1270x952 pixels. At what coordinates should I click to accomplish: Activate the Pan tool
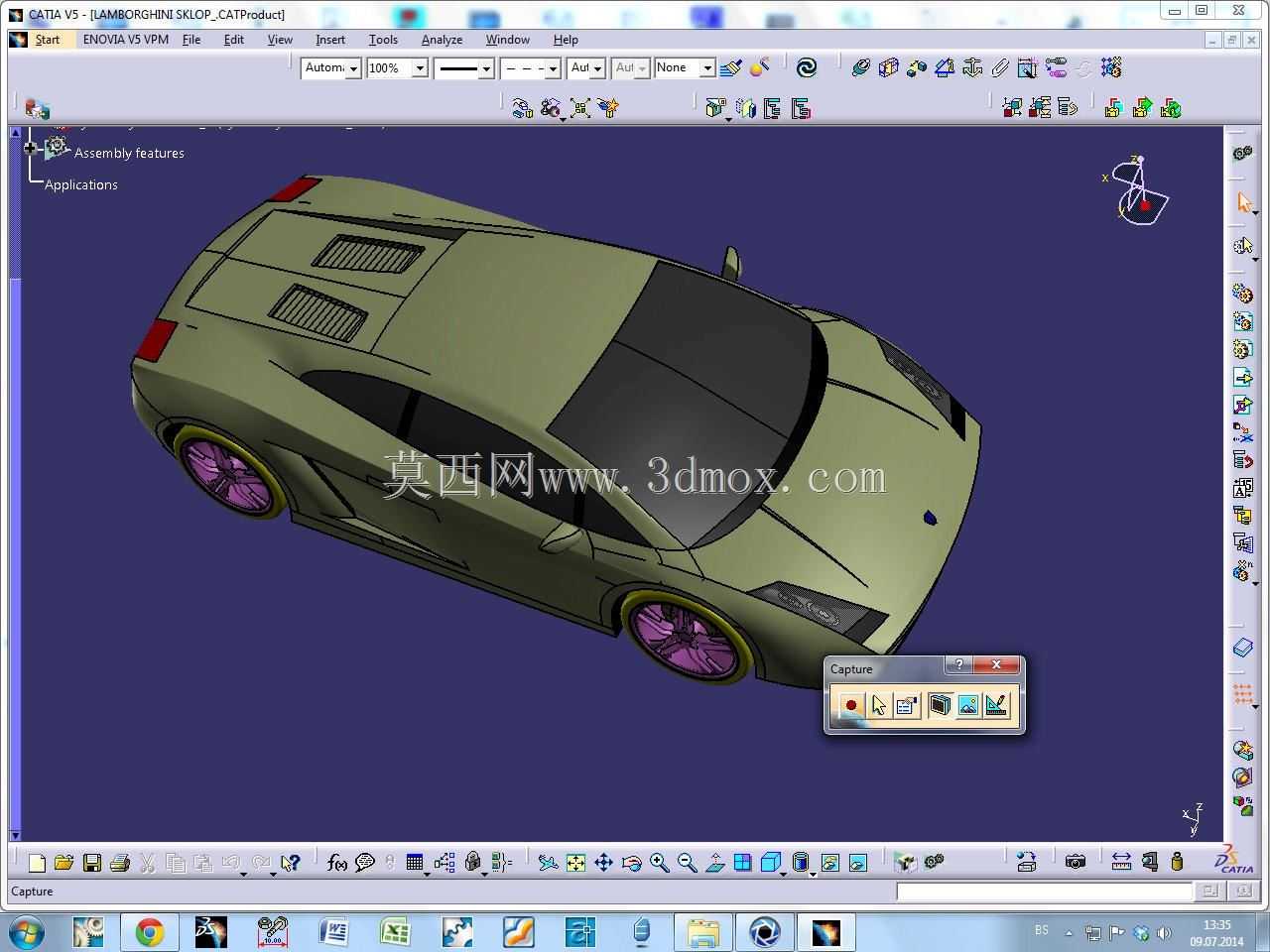coord(603,863)
